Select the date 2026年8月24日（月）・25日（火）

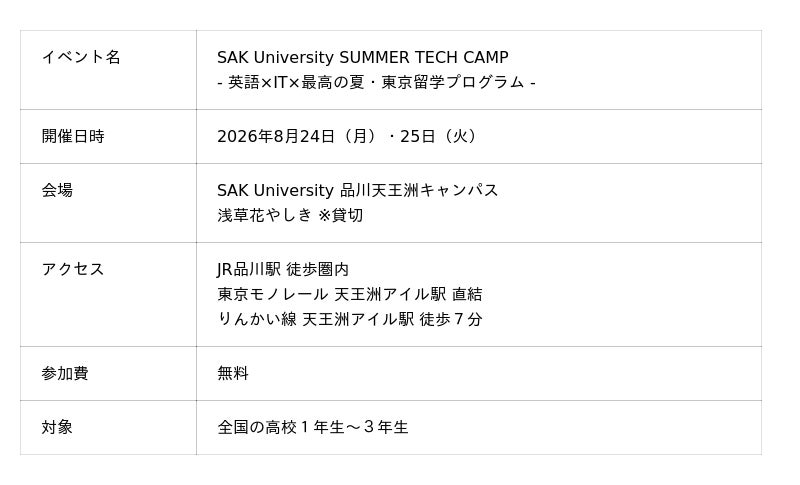pyautogui.click(x=349, y=136)
